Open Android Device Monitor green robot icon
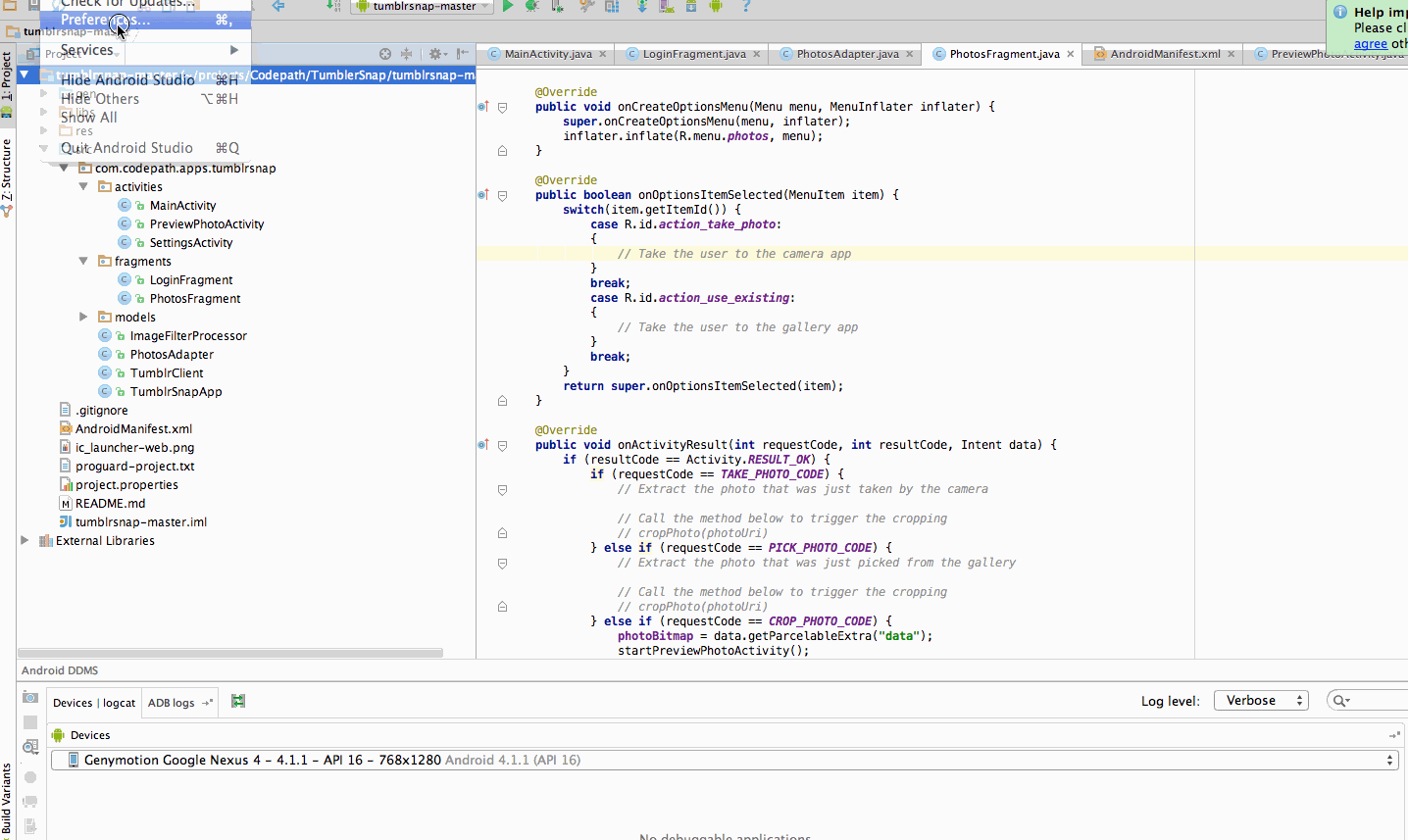1408x840 pixels. [x=716, y=6]
